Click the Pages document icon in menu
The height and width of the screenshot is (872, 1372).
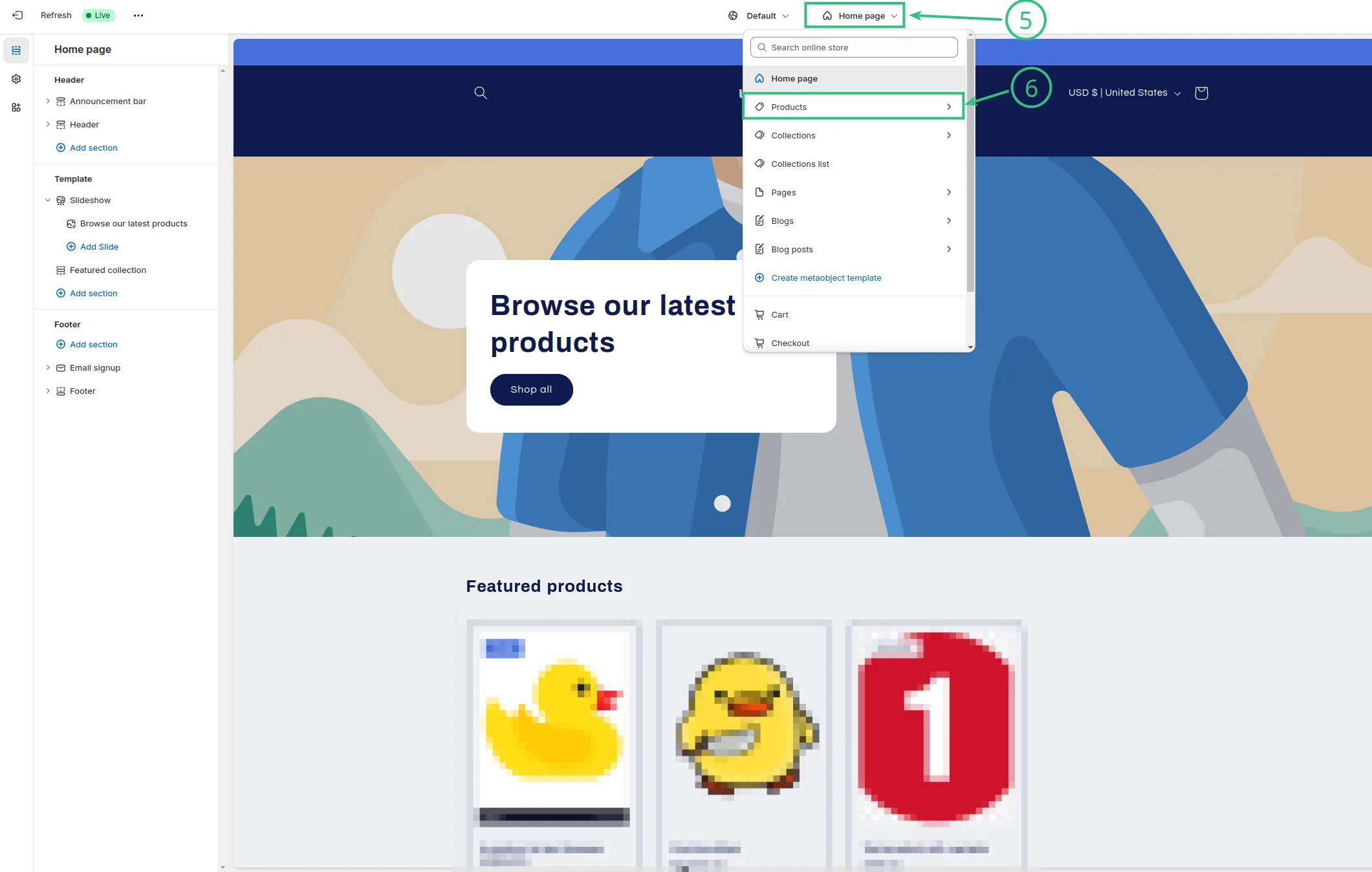click(759, 193)
